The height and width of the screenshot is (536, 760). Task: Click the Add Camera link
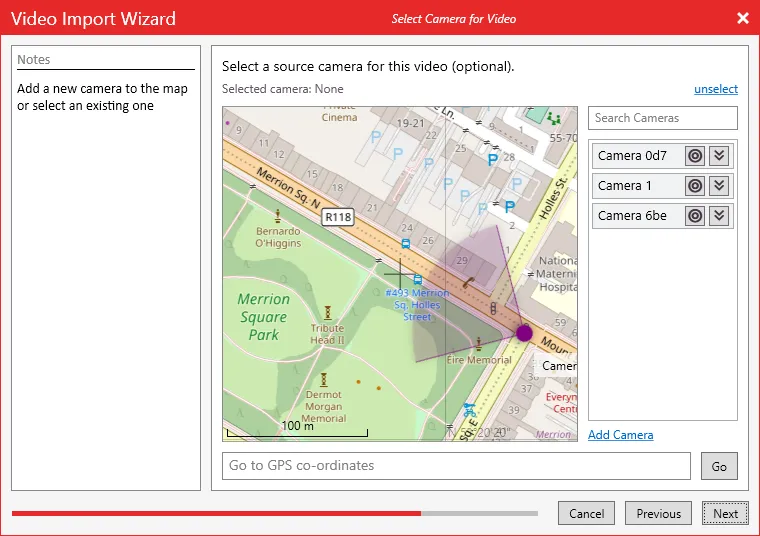pos(620,435)
